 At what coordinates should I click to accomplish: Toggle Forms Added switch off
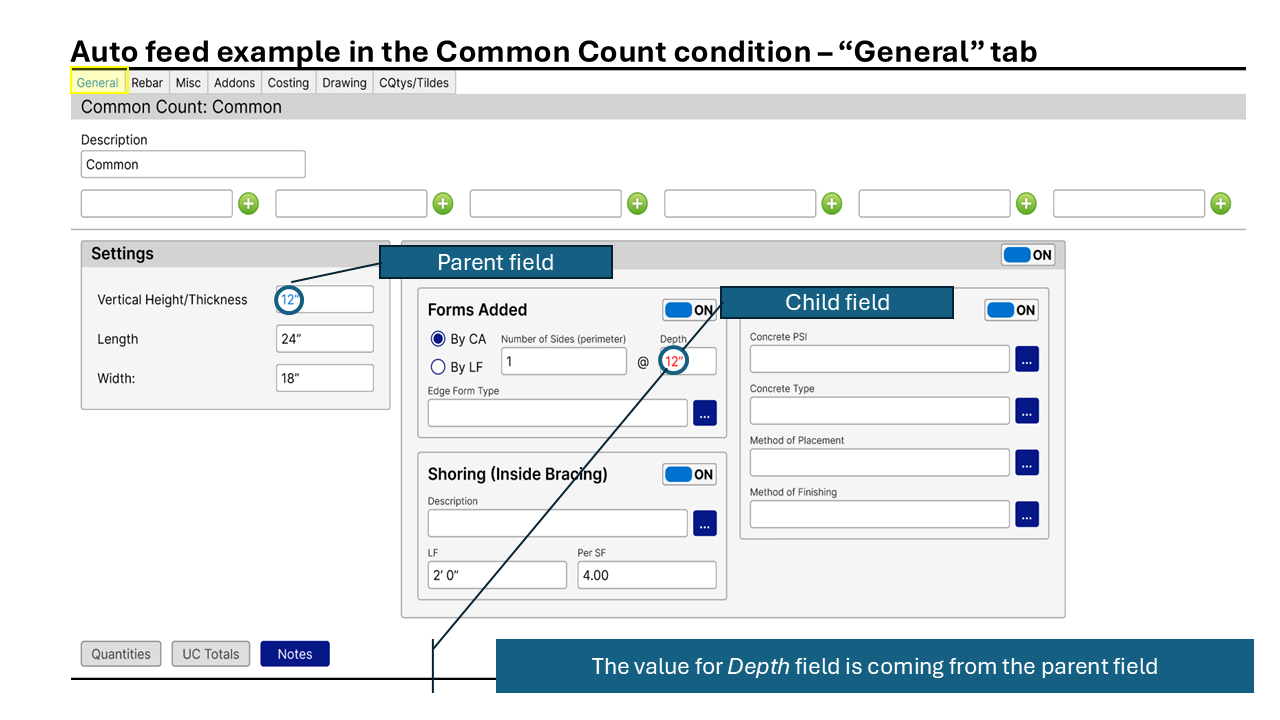tap(689, 310)
